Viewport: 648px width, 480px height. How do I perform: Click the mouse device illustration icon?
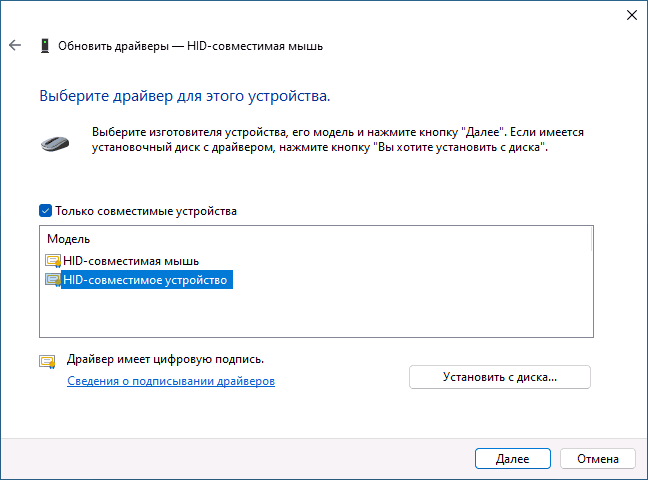point(55,144)
